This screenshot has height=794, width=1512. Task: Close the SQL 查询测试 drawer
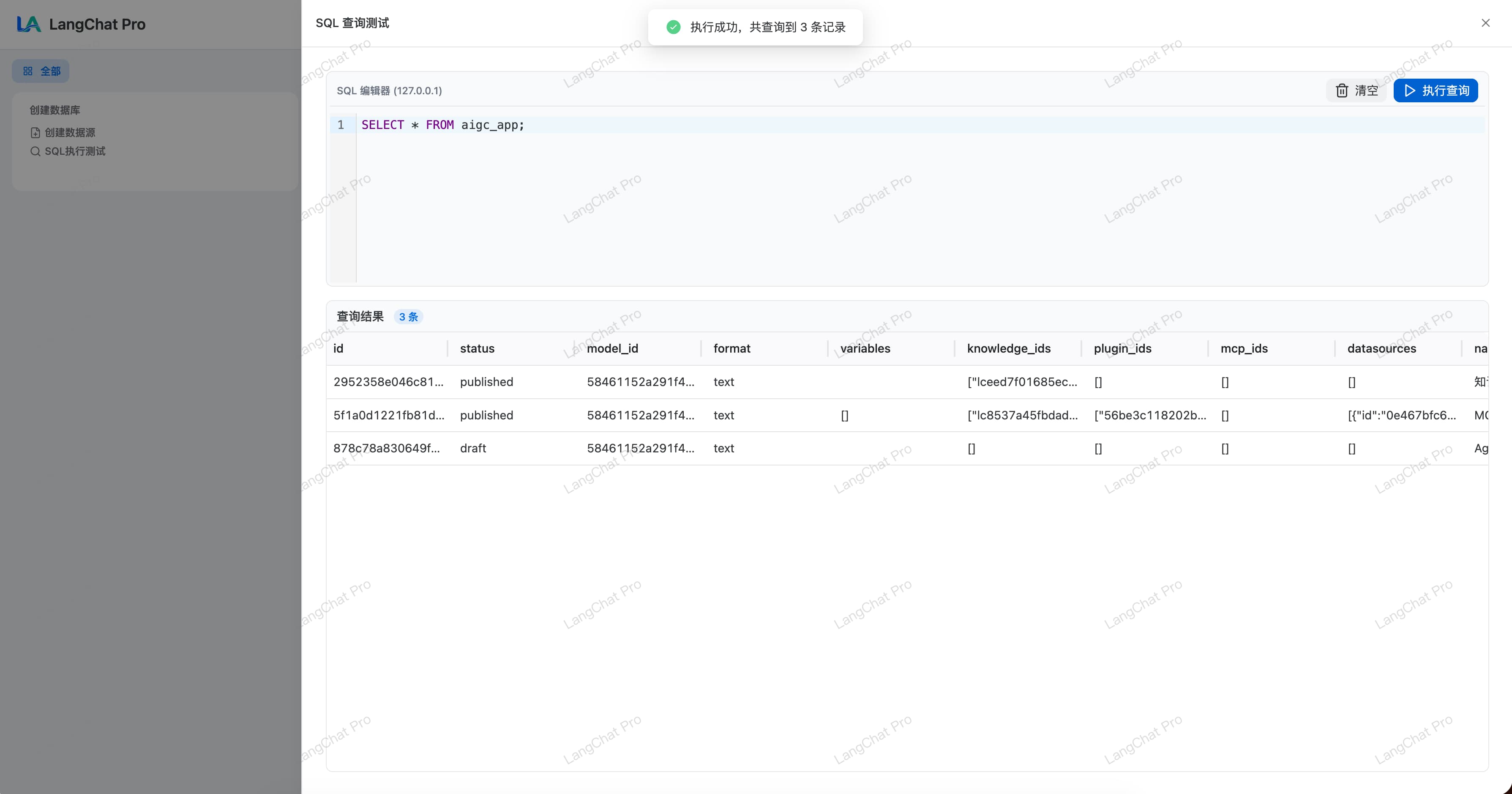tap(1485, 23)
